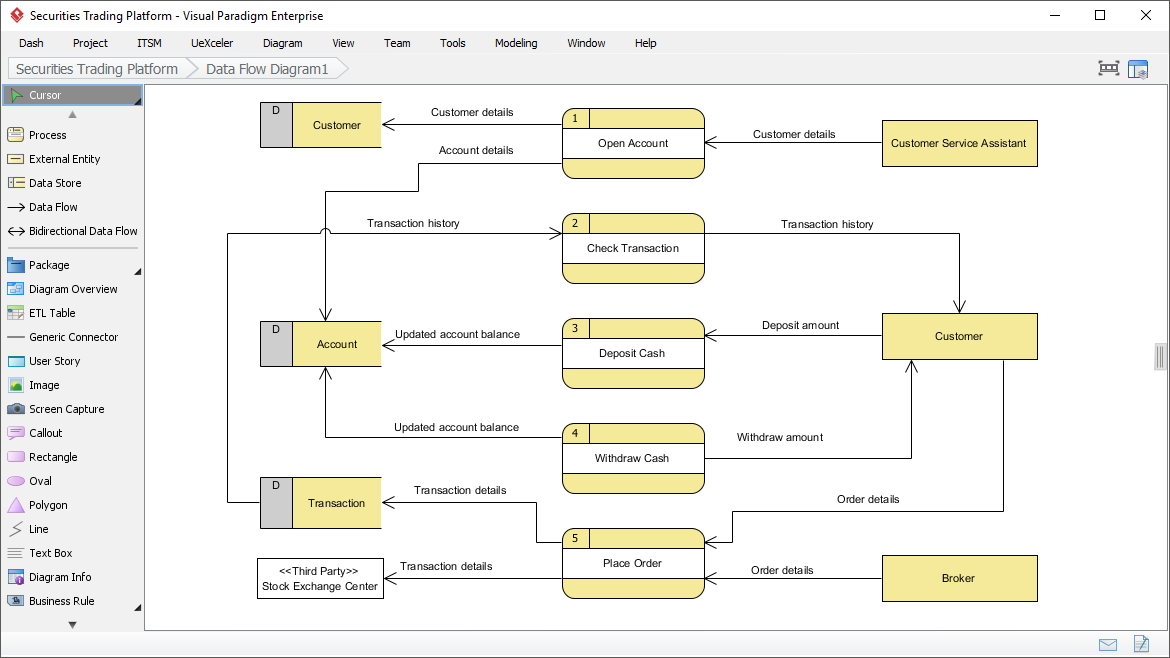Choose the Data Store tool

pyautogui.click(x=50, y=183)
